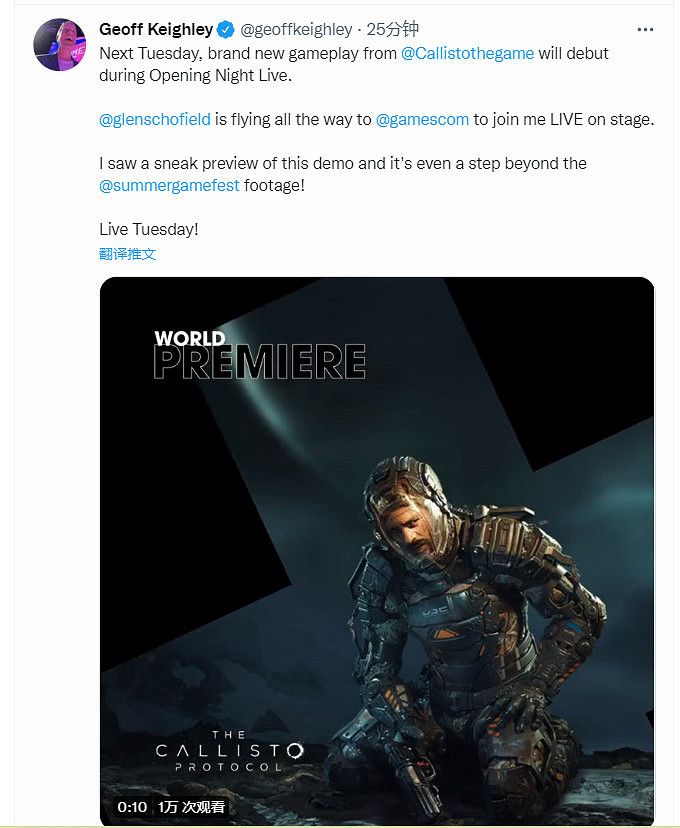The height and width of the screenshot is (828, 680).
Task: Click the @geoffkeighley handle
Action: (x=296, y=30)
